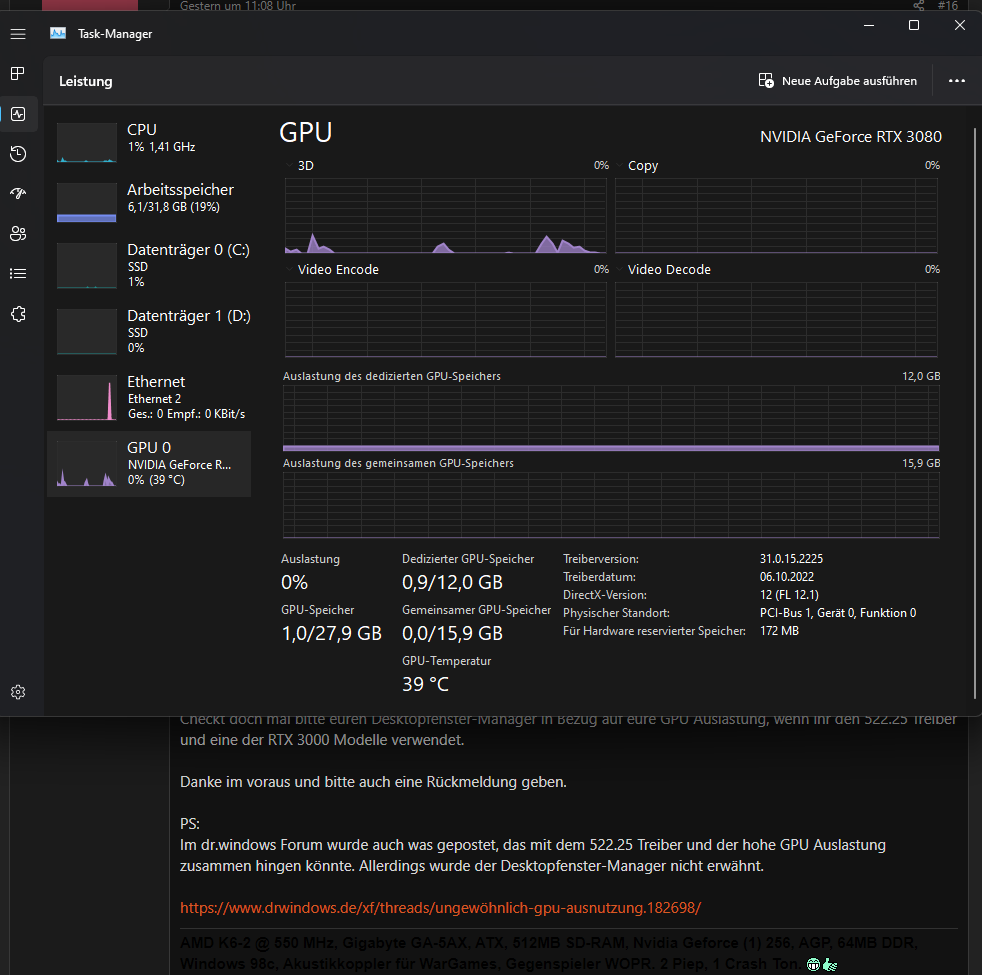Viewport: 982px width, 975px height.
Task: Click the driver version value 31.0.15.2225
Action: point(791,559)
